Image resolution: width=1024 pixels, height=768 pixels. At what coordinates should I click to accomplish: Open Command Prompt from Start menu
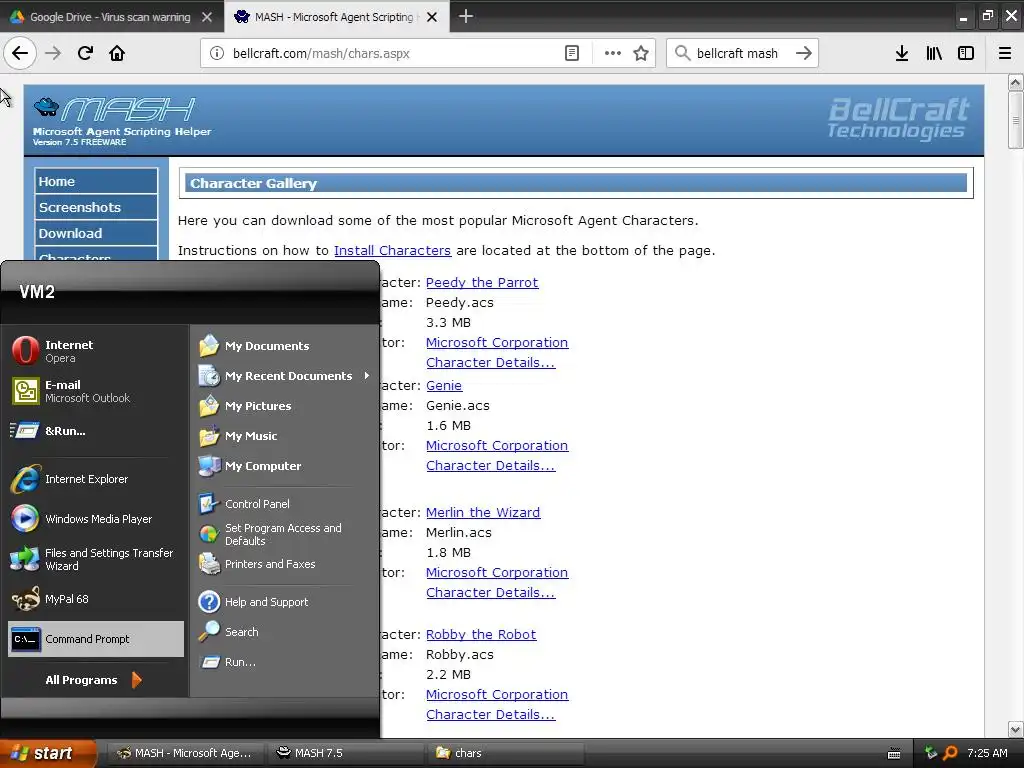(96, 639)
